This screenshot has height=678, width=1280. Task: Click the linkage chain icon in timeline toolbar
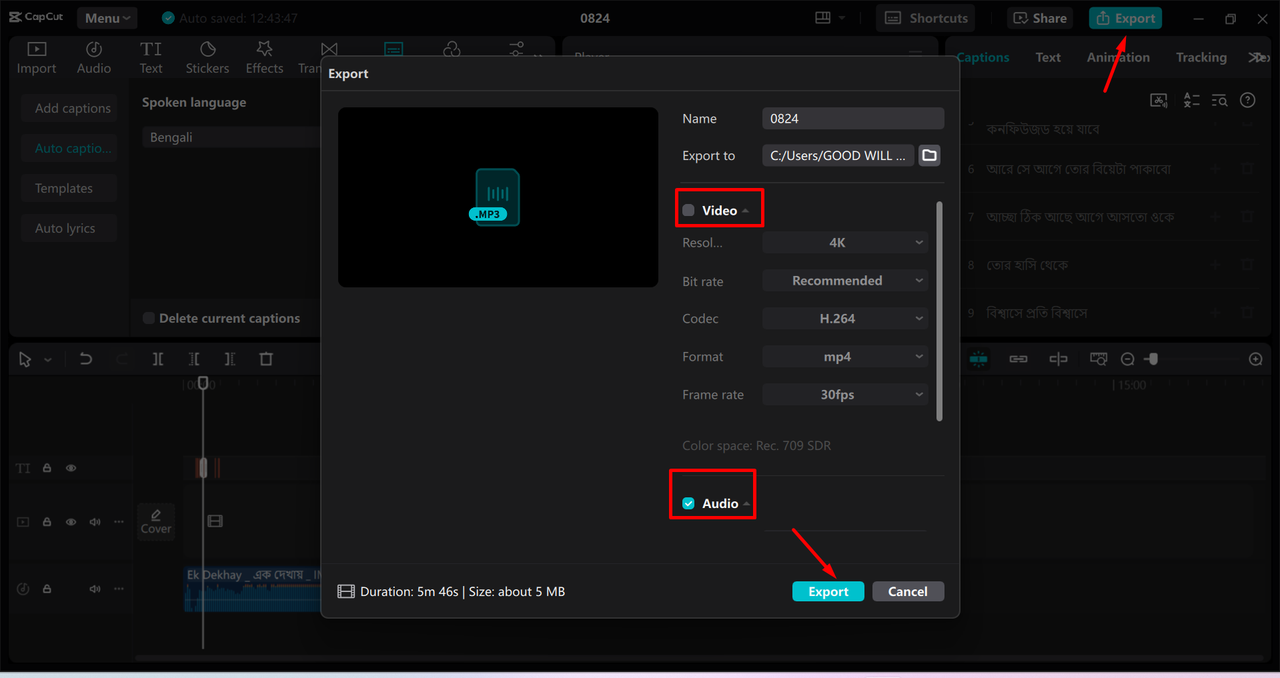coord(1018,359)
